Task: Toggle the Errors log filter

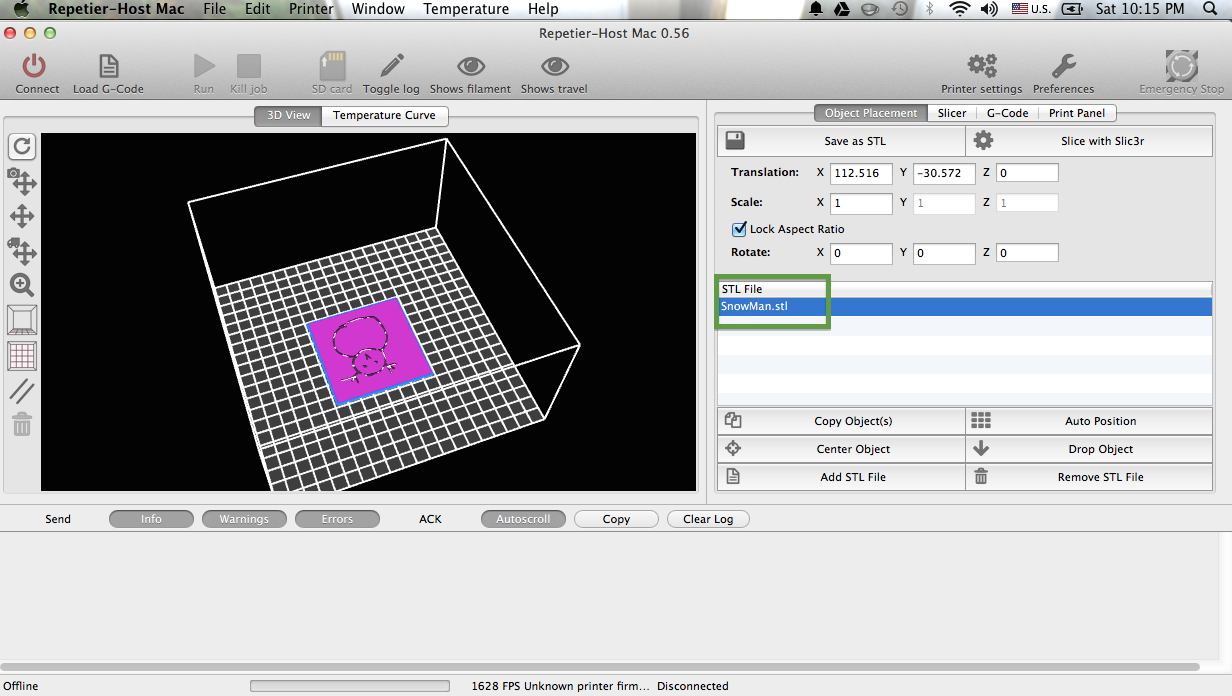Action: 337,519
